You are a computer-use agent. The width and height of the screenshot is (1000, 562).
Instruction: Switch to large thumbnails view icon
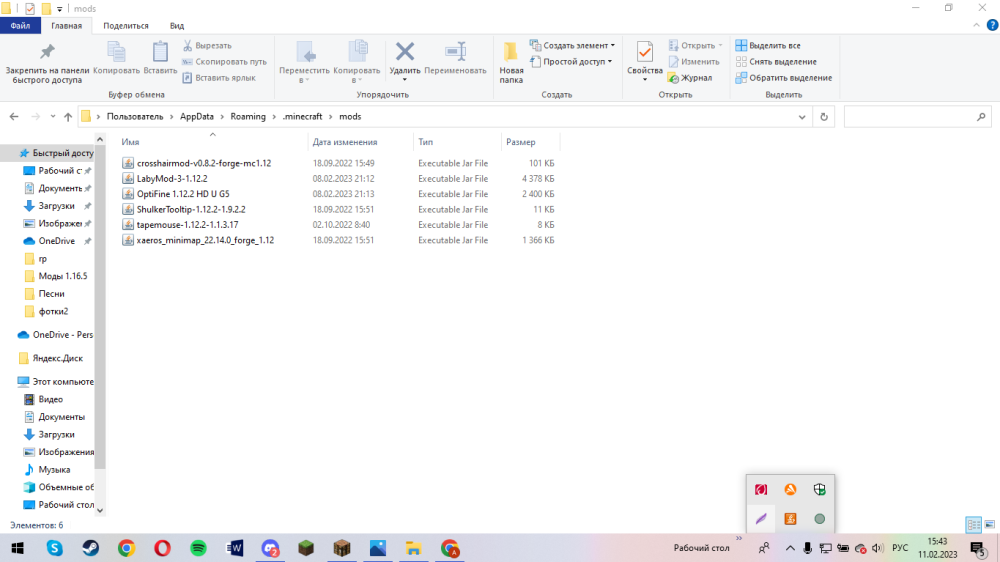989,524
